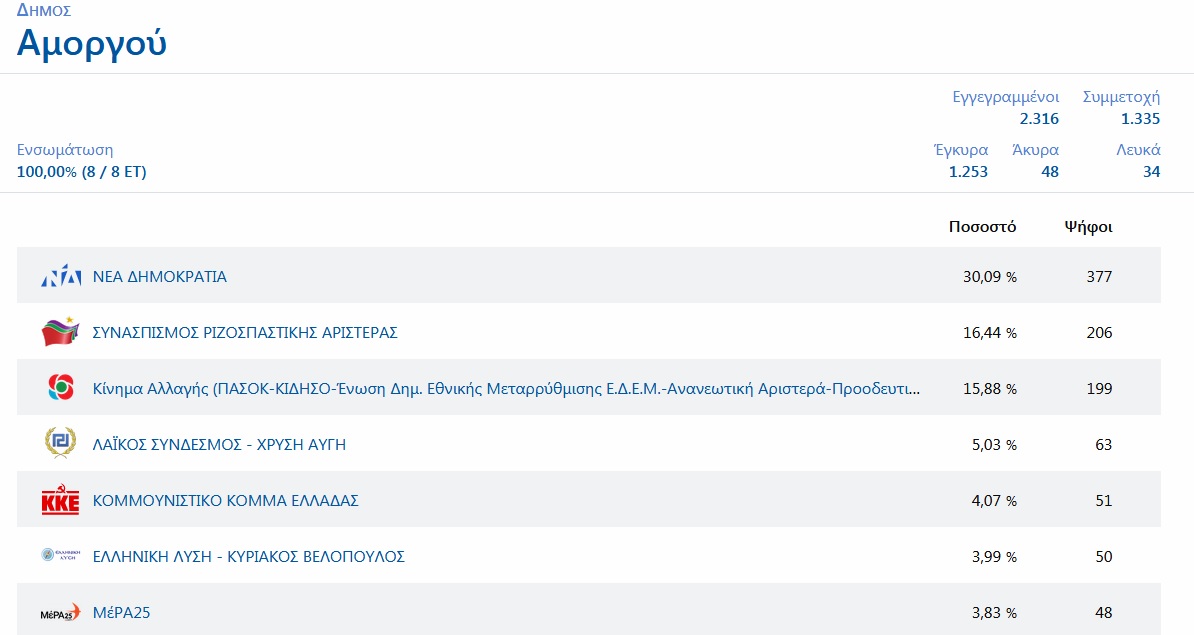1194x635 pixels.
Task: Open ΕΛΛΗΝΙΚΗ ΛΥΣΗ - ΚΥΡΙΑΚΟΣ ΒΕΛΟΠΟΥΛΟΣ link
Action: coord(248,557)
